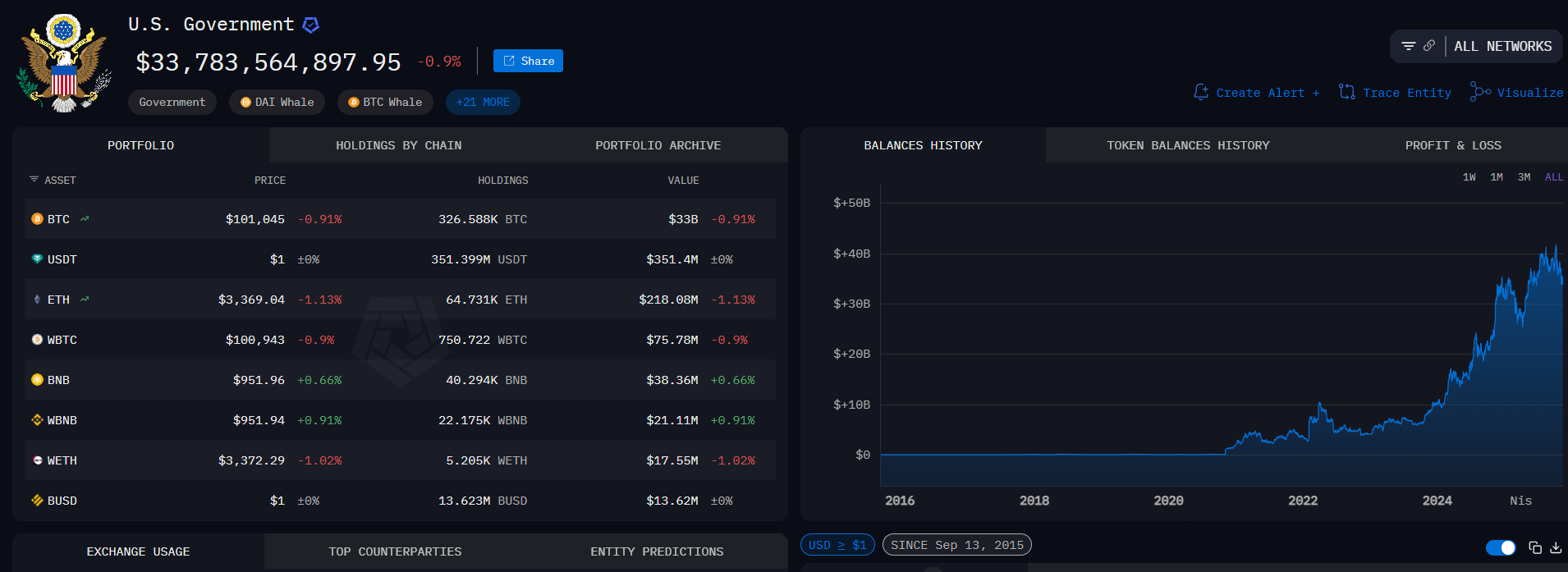Select the 1W time range

(x=1469, y=177)
